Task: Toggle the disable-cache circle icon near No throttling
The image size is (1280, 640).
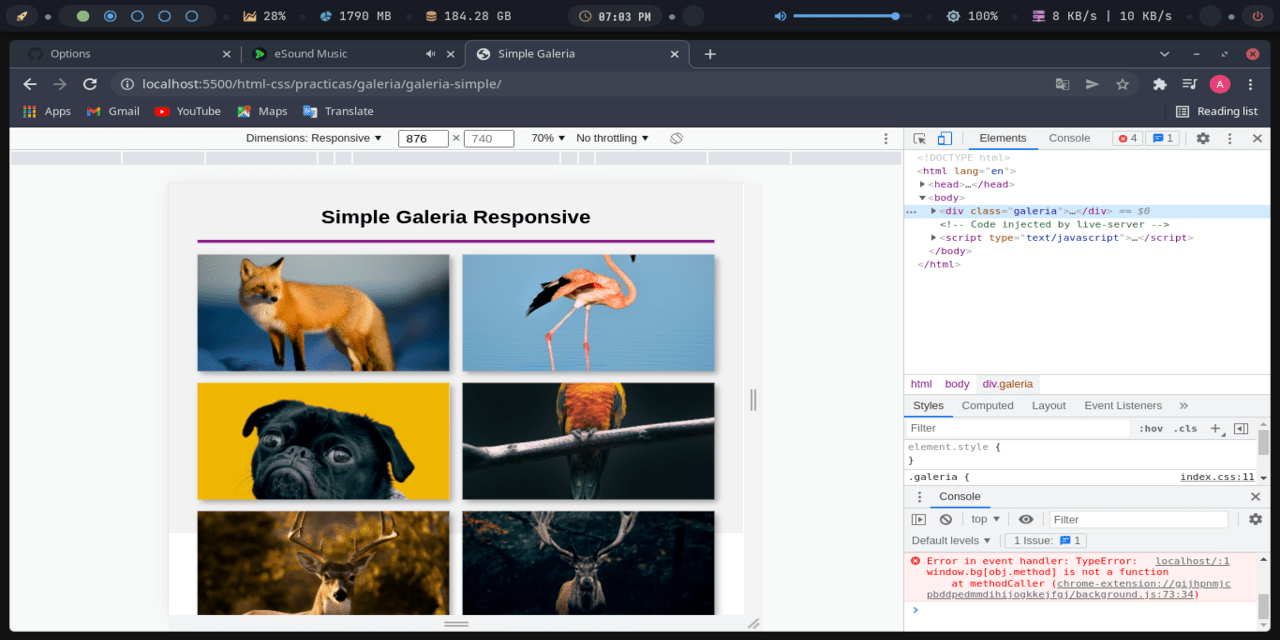Action: 675,138
